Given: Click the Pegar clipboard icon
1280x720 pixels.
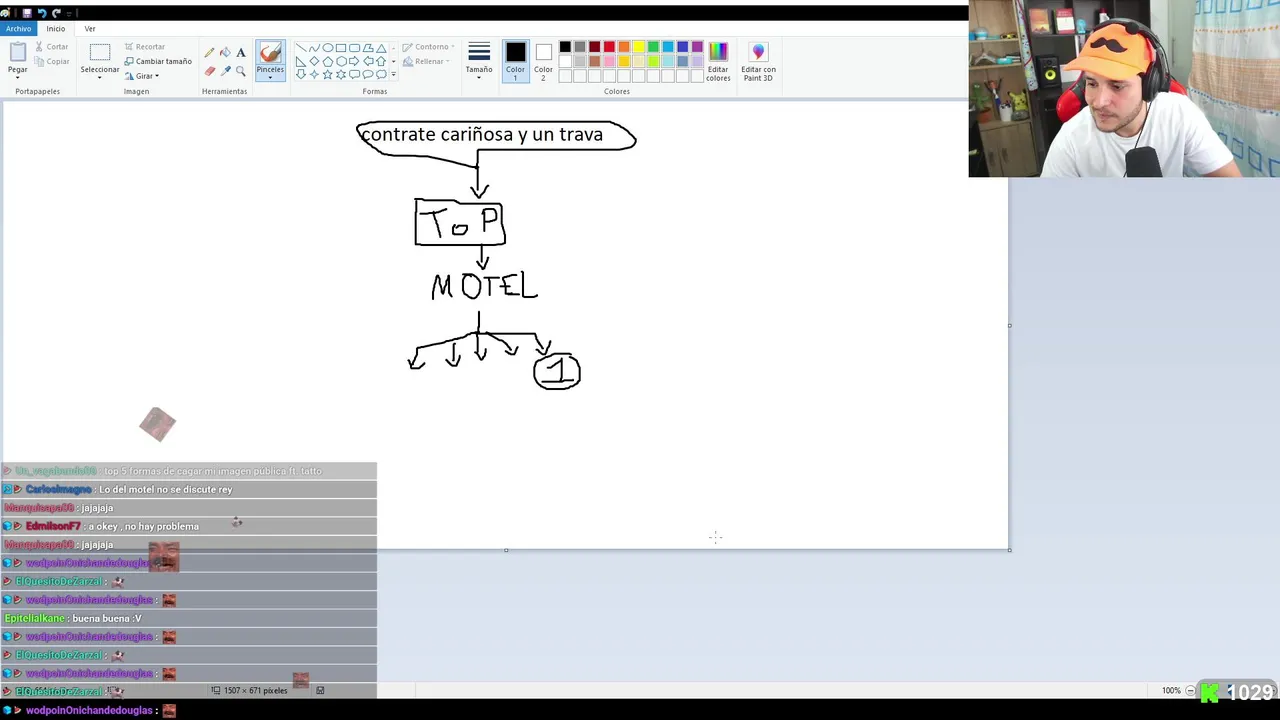Looking at the screenshot, I should point(18,52).
